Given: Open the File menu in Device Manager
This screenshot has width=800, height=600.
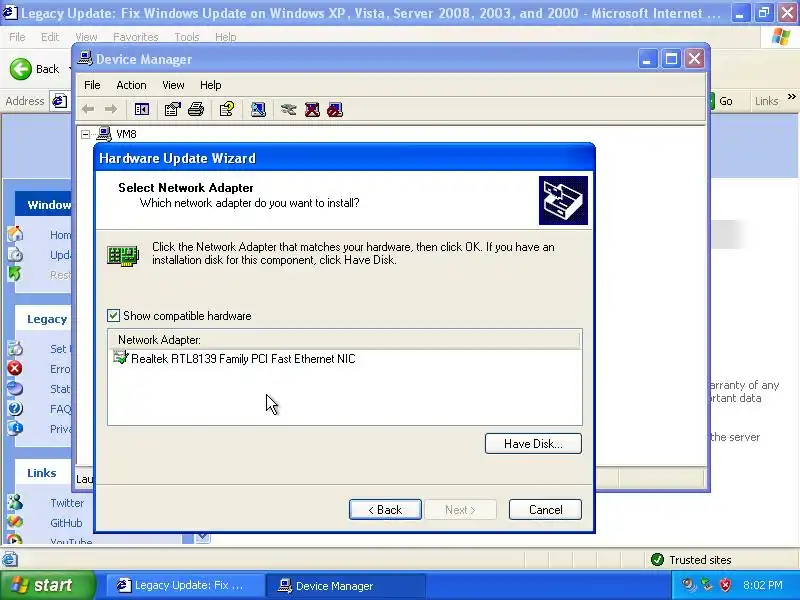Looking at the screenshot, I should point(92,85).
